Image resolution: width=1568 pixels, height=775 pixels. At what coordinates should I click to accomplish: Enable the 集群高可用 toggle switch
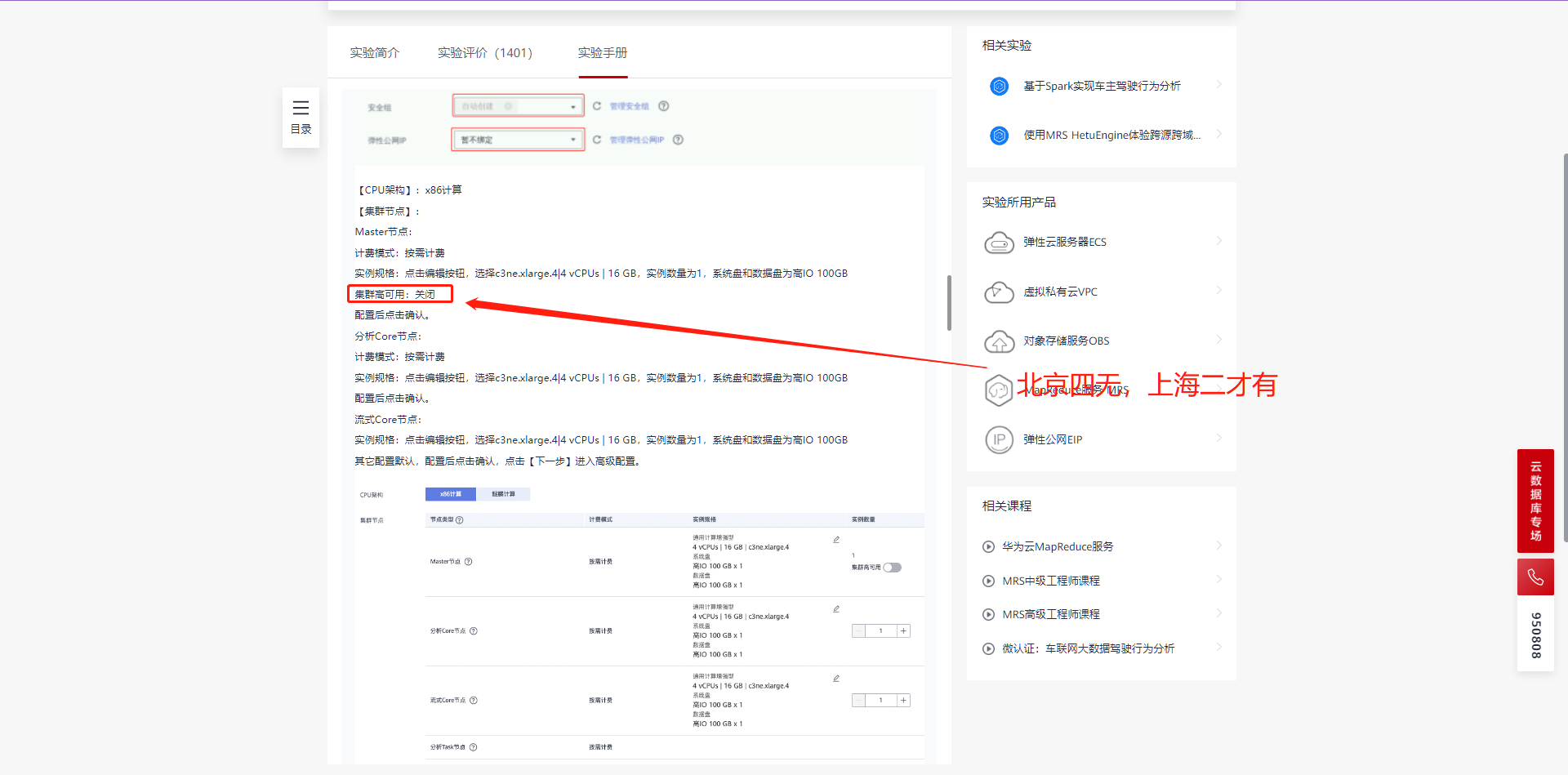point(893,567)
